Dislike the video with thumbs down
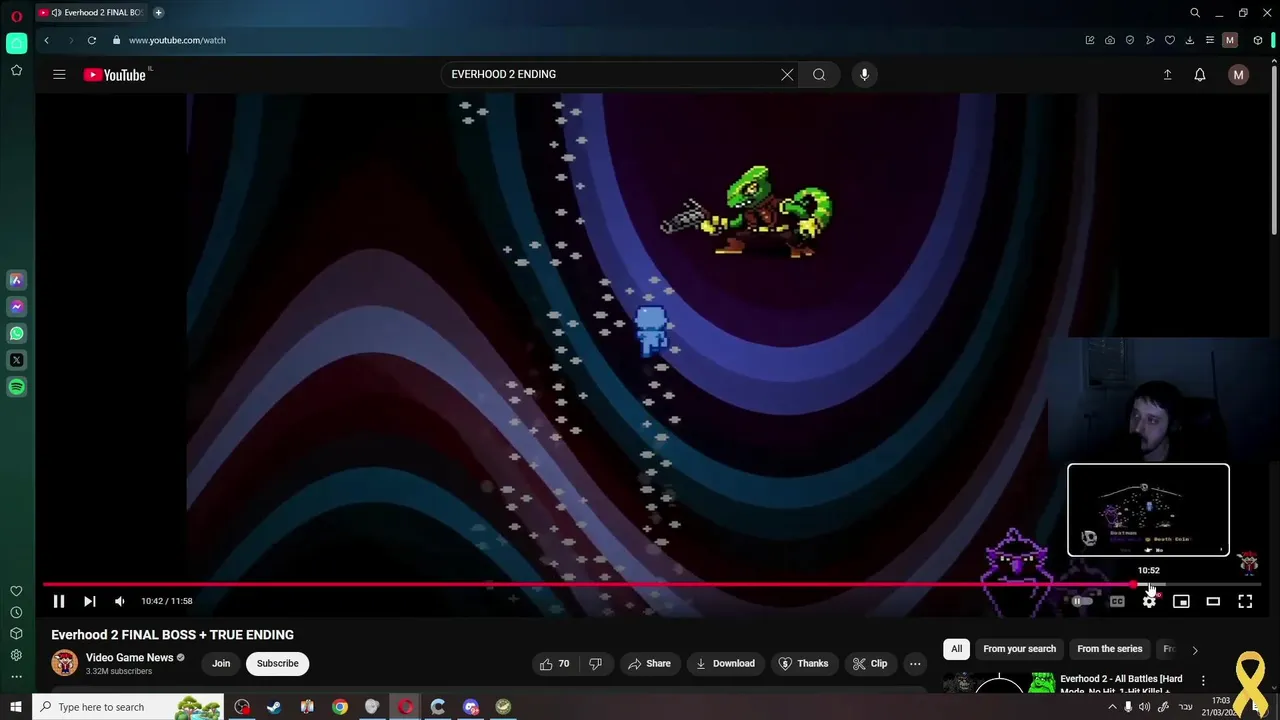Viewport: 1280px width, 720px height. pyautogui.click(x=595, y=663)
